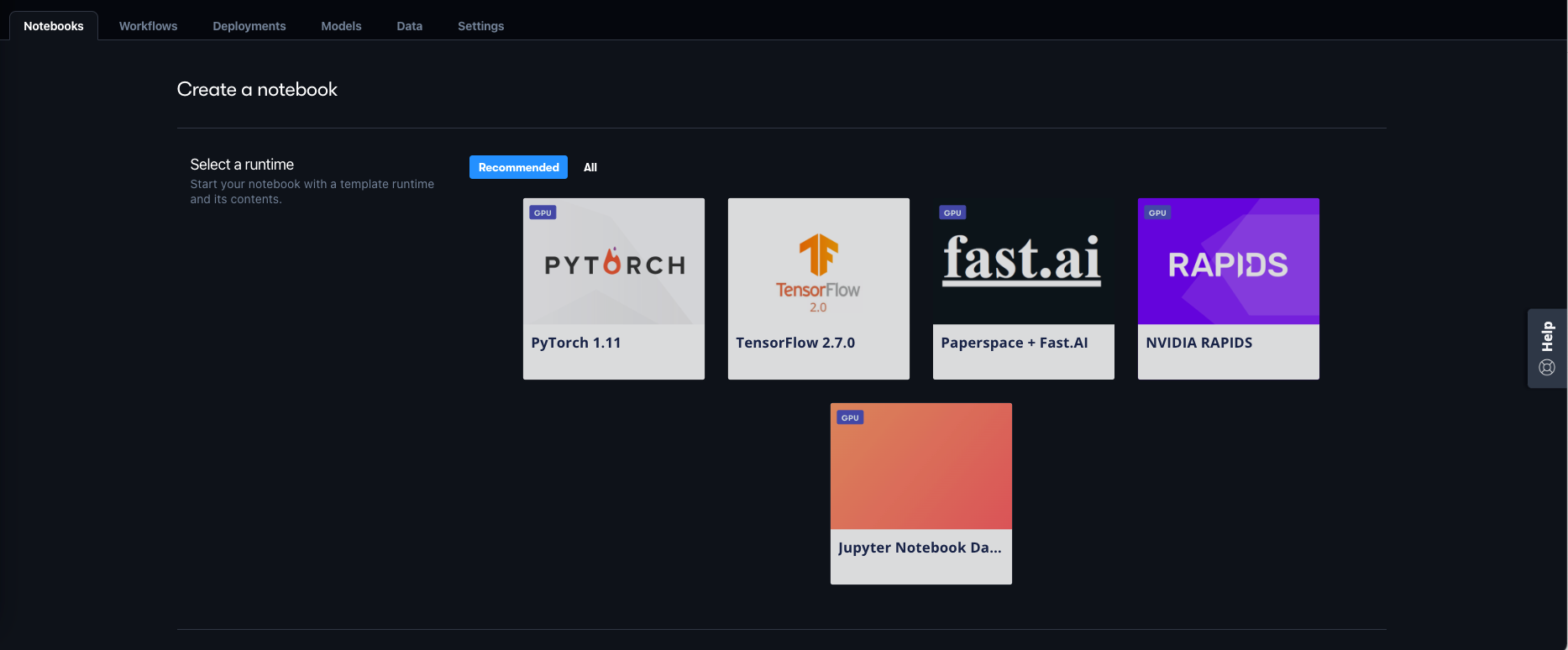
Task: Open the Help side panel
Action: (x=1547, y=348)
